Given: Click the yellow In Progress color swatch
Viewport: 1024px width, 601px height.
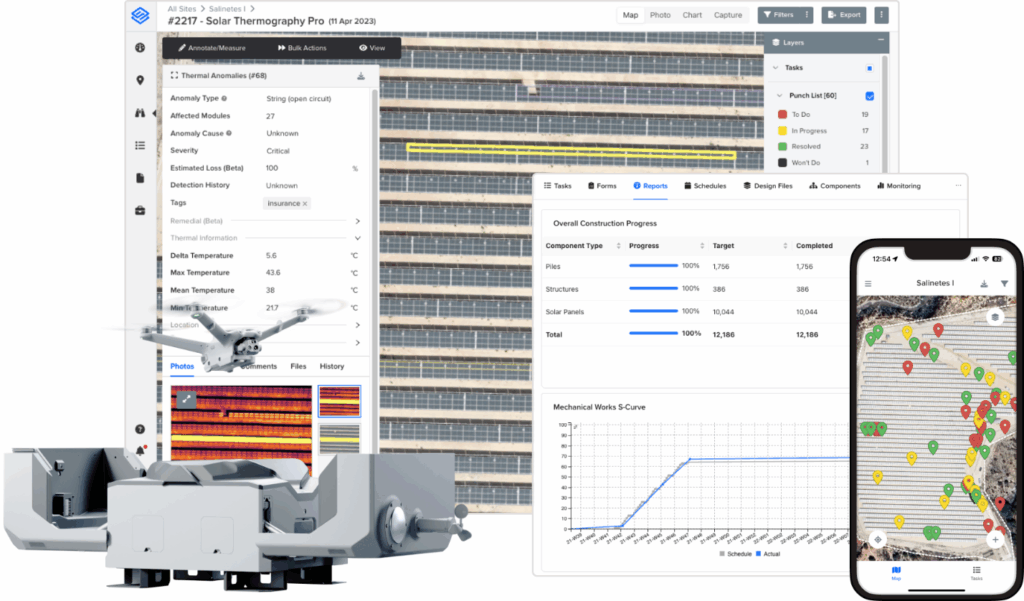Looking at the screenshot, I should tap(782, 131).
